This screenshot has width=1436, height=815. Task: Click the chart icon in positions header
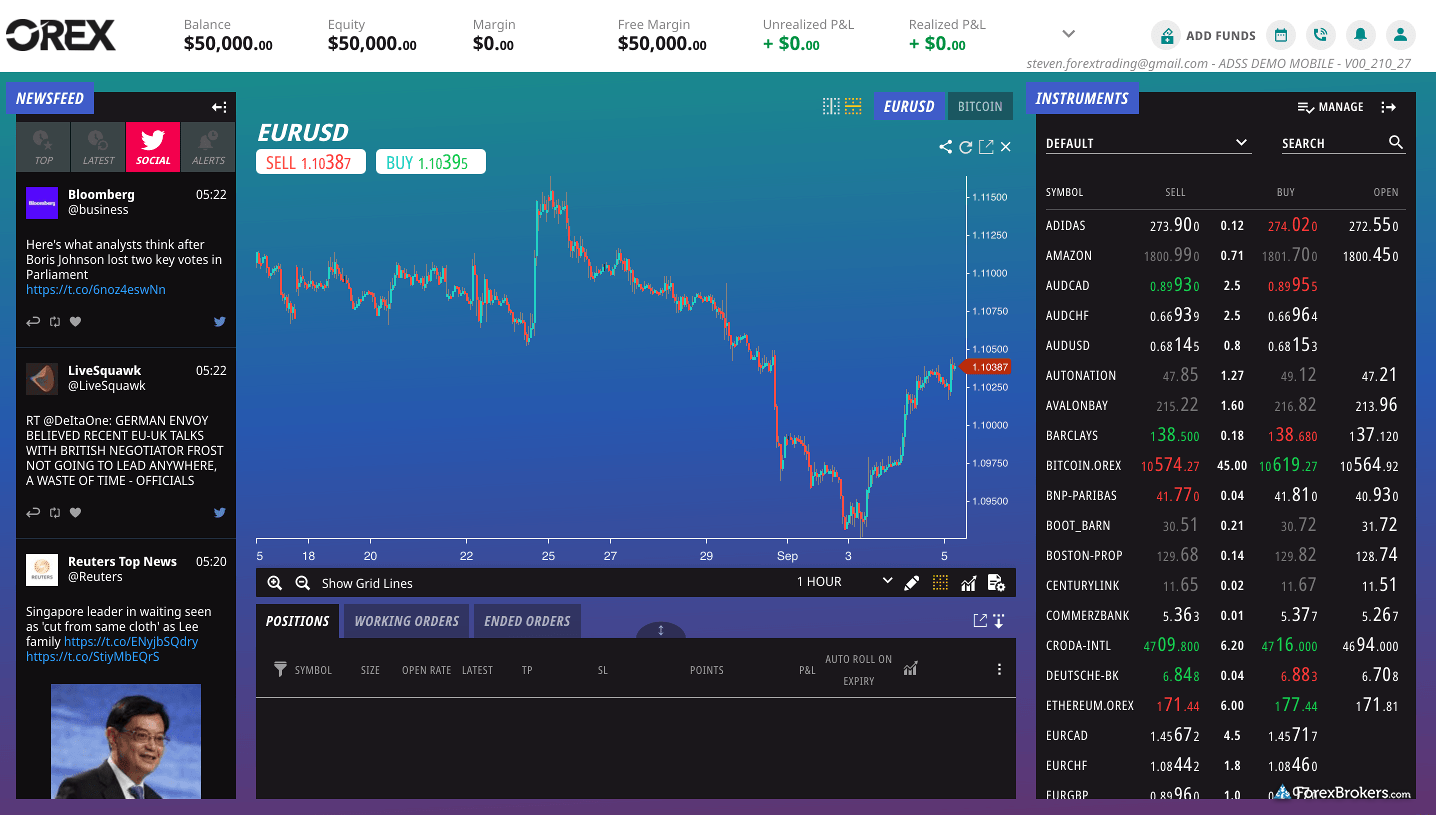910,669
